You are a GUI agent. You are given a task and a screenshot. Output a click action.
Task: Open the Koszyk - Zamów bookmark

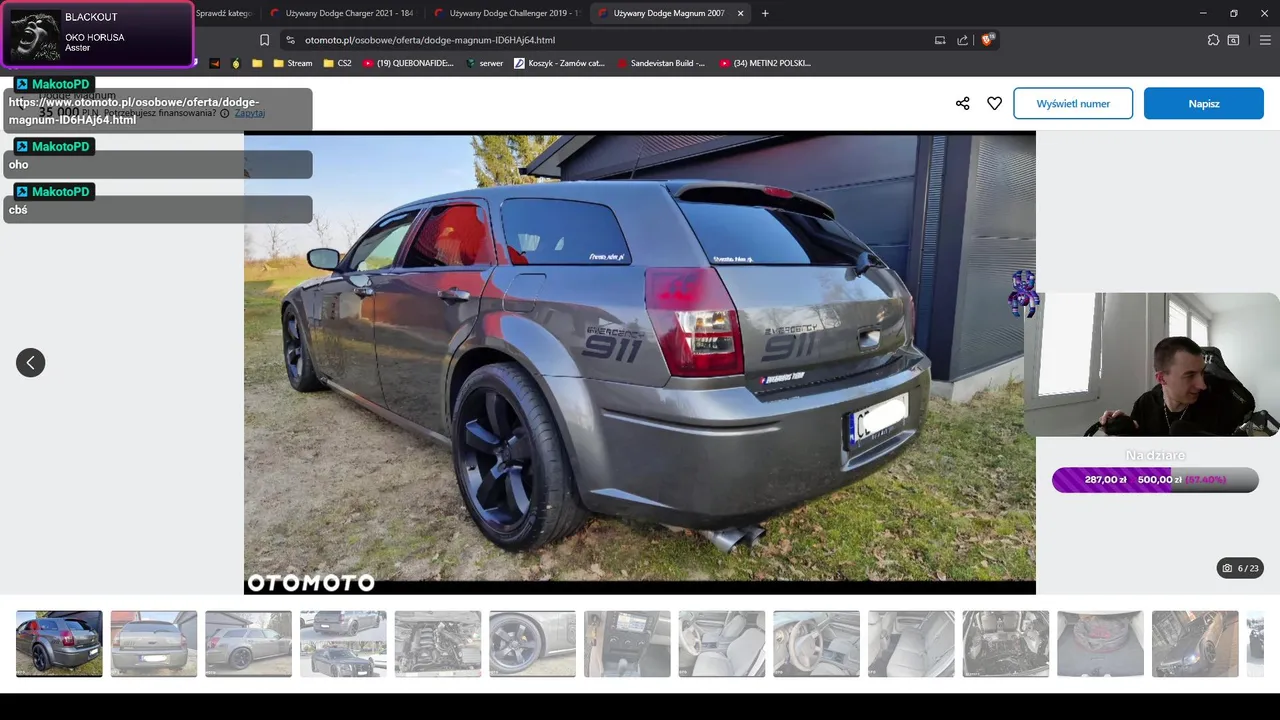559,63
